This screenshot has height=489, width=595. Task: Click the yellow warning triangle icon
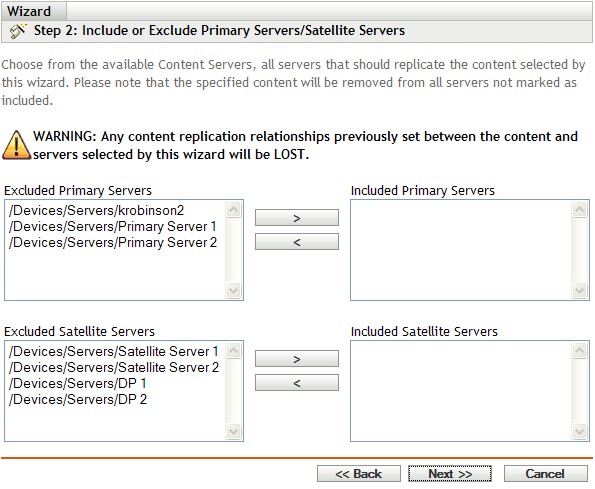tap(16, 146)
